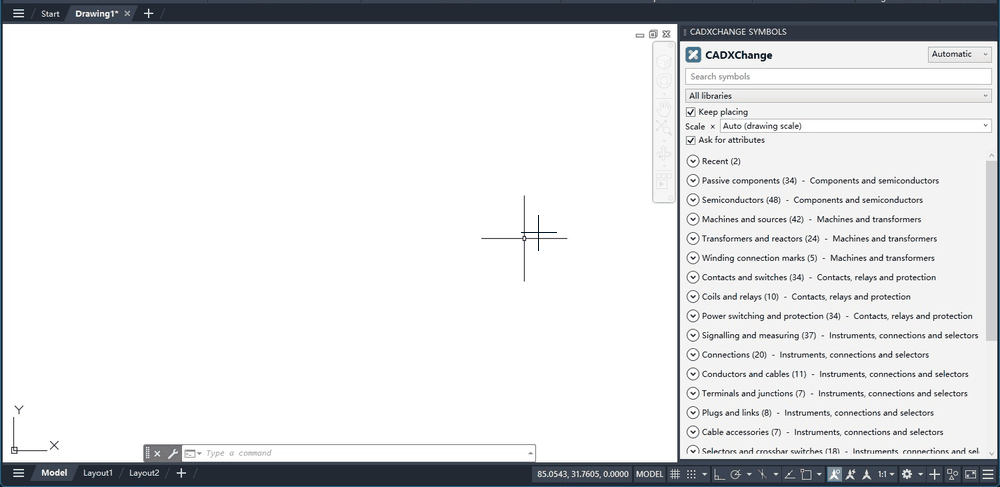
Task: Switch to the Start tab
Action: coord(50,13)
